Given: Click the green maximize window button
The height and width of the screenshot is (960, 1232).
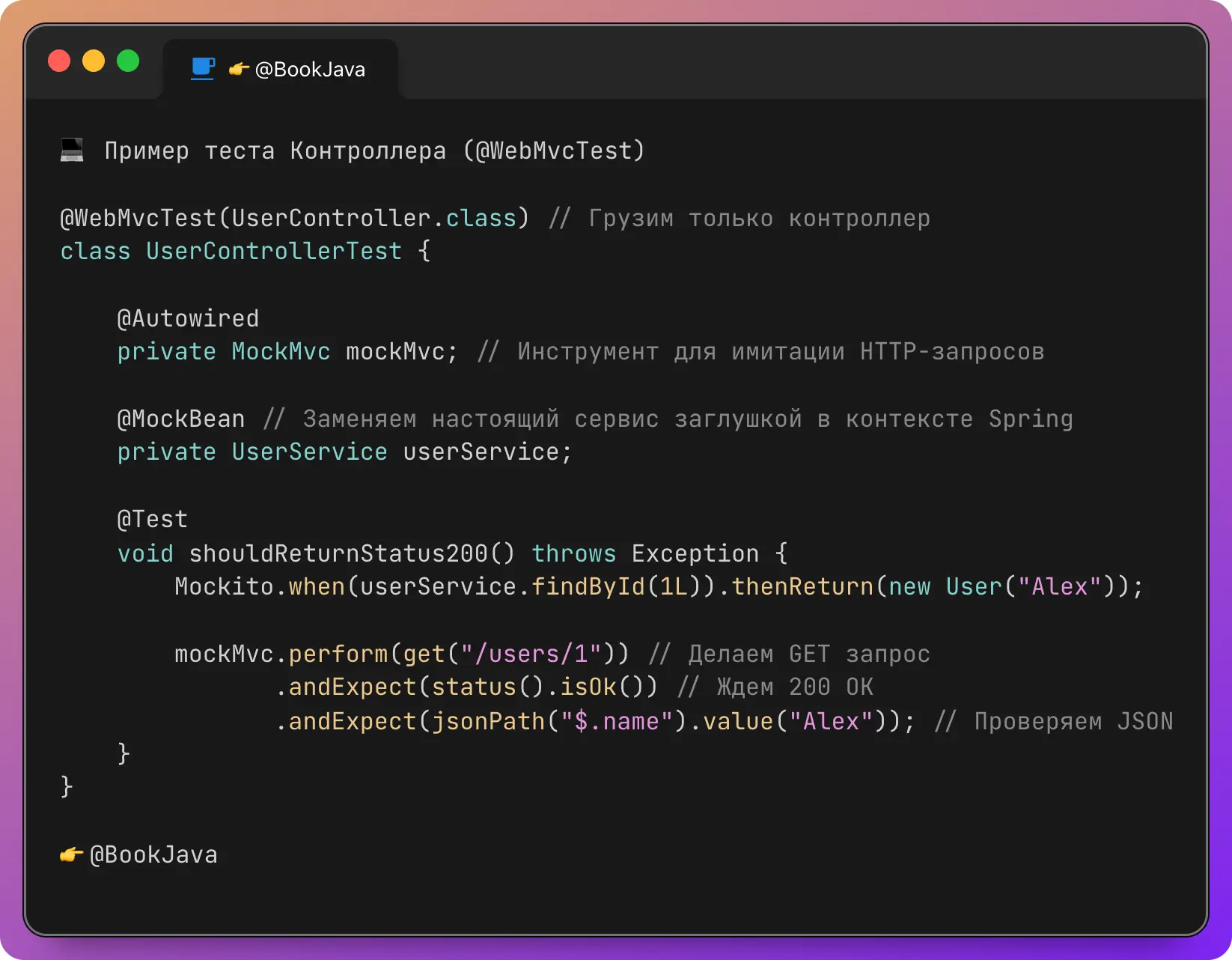Looking at the screenshot, I should coord(128,61).
